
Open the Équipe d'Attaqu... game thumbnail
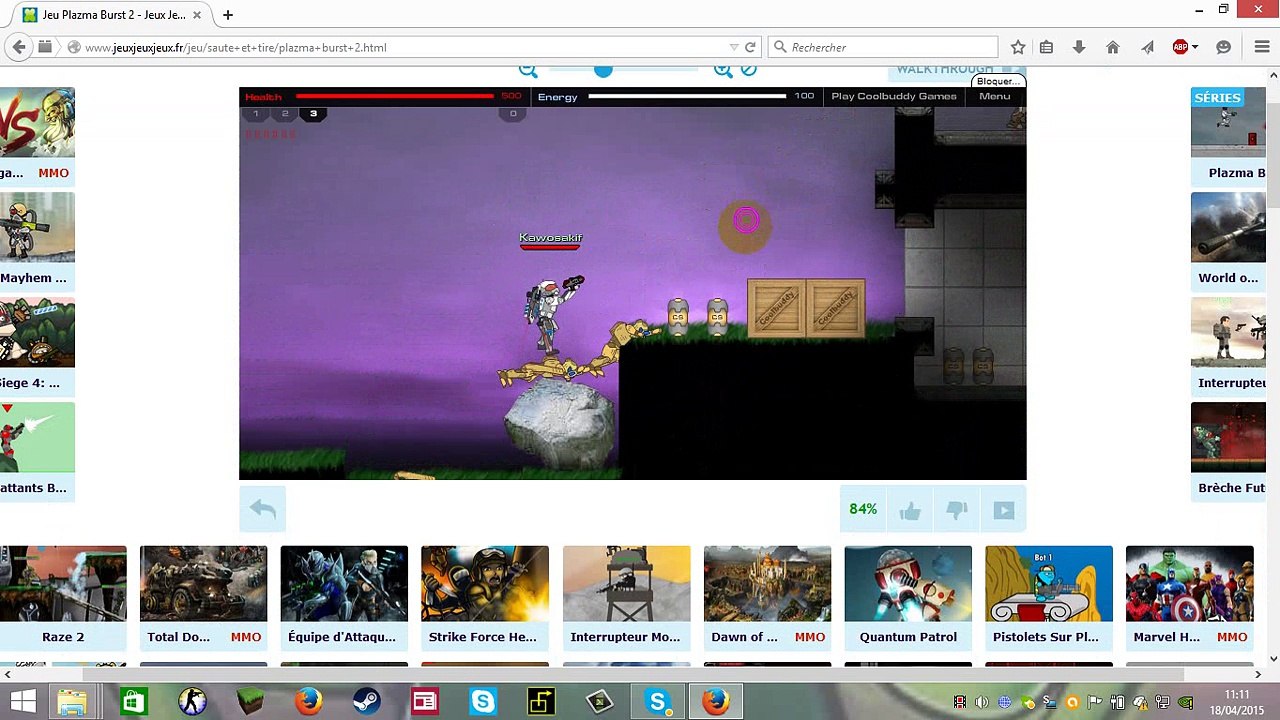344,584
